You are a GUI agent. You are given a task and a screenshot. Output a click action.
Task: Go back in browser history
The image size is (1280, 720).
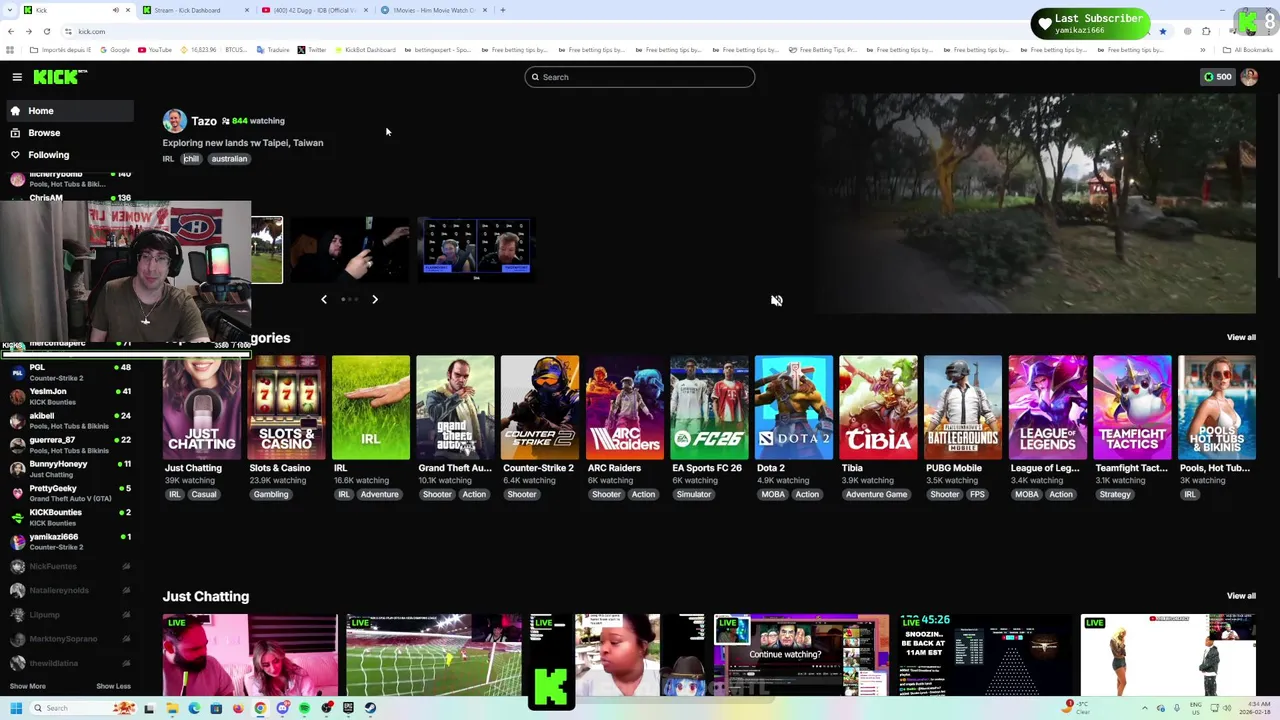[x=10, y=31]
